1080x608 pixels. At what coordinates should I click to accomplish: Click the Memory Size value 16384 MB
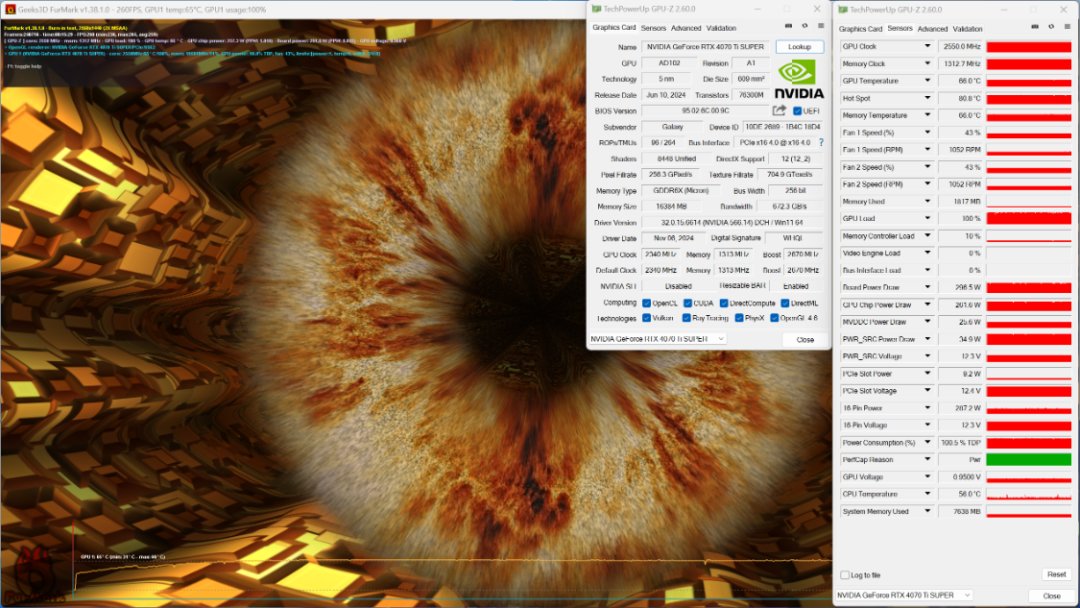[671, 207]
